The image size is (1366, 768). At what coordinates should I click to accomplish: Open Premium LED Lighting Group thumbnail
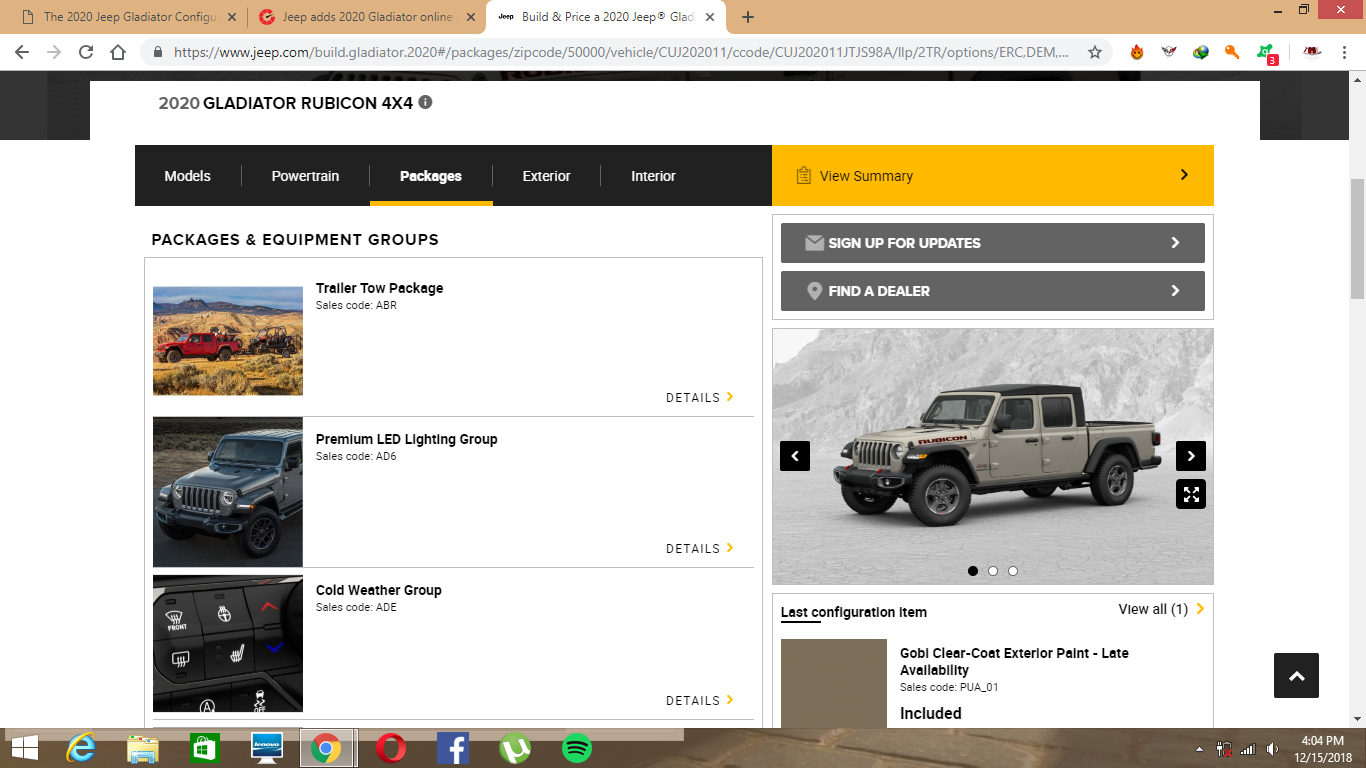[x=228, y=492]
